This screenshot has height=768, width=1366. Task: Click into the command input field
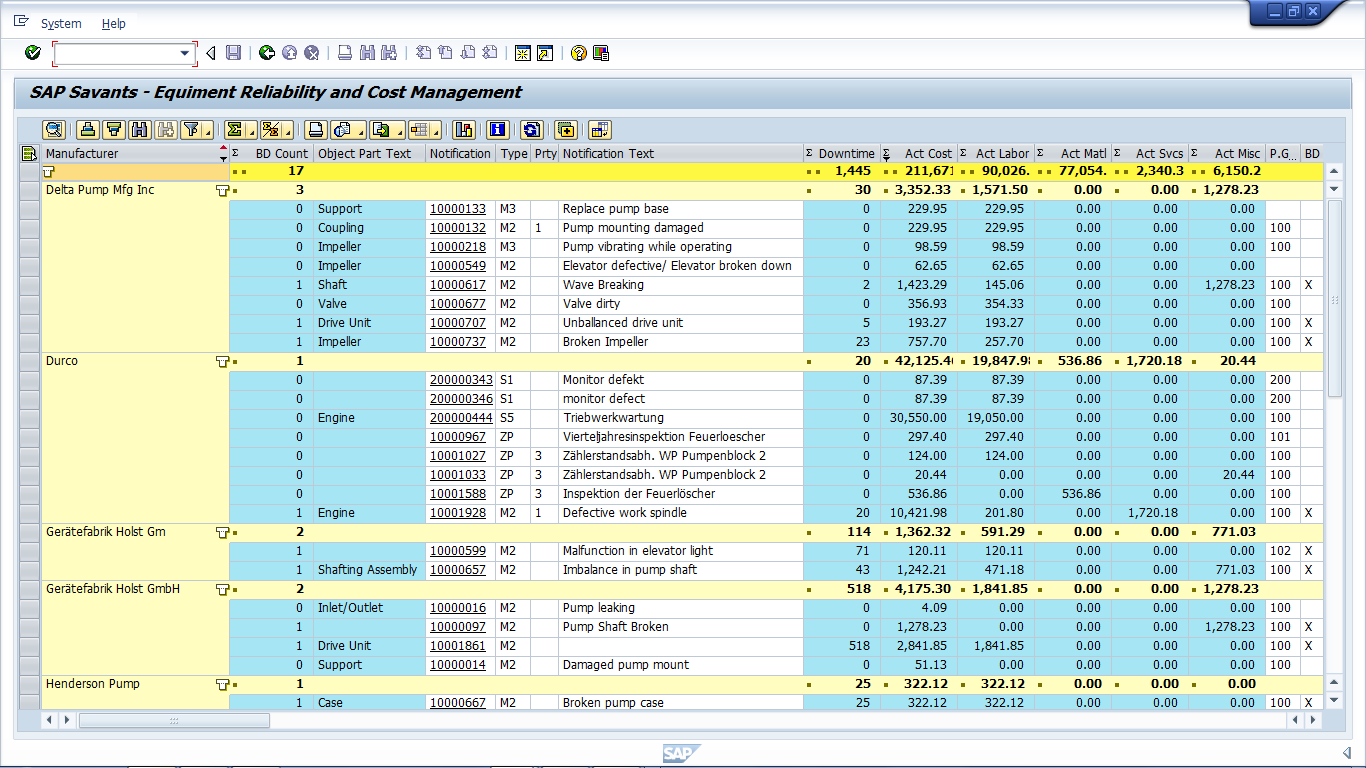[116, 53]
